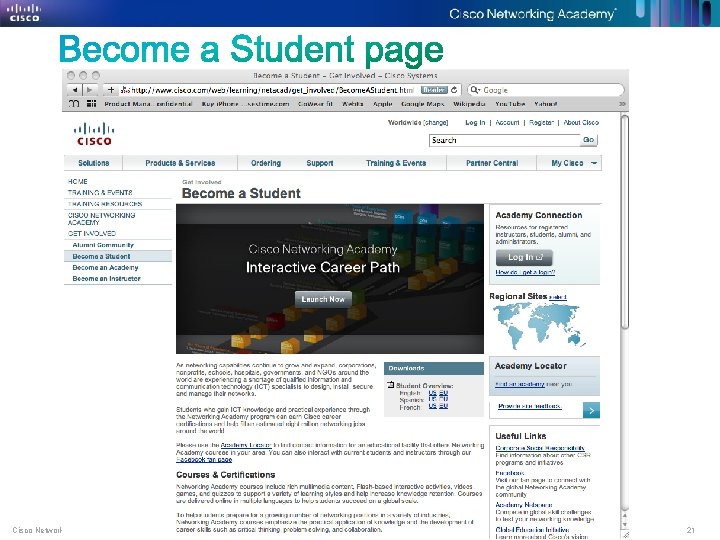The image size is (720, 540).
Task: Click the blue feedback arrow button
Action: 591,410
